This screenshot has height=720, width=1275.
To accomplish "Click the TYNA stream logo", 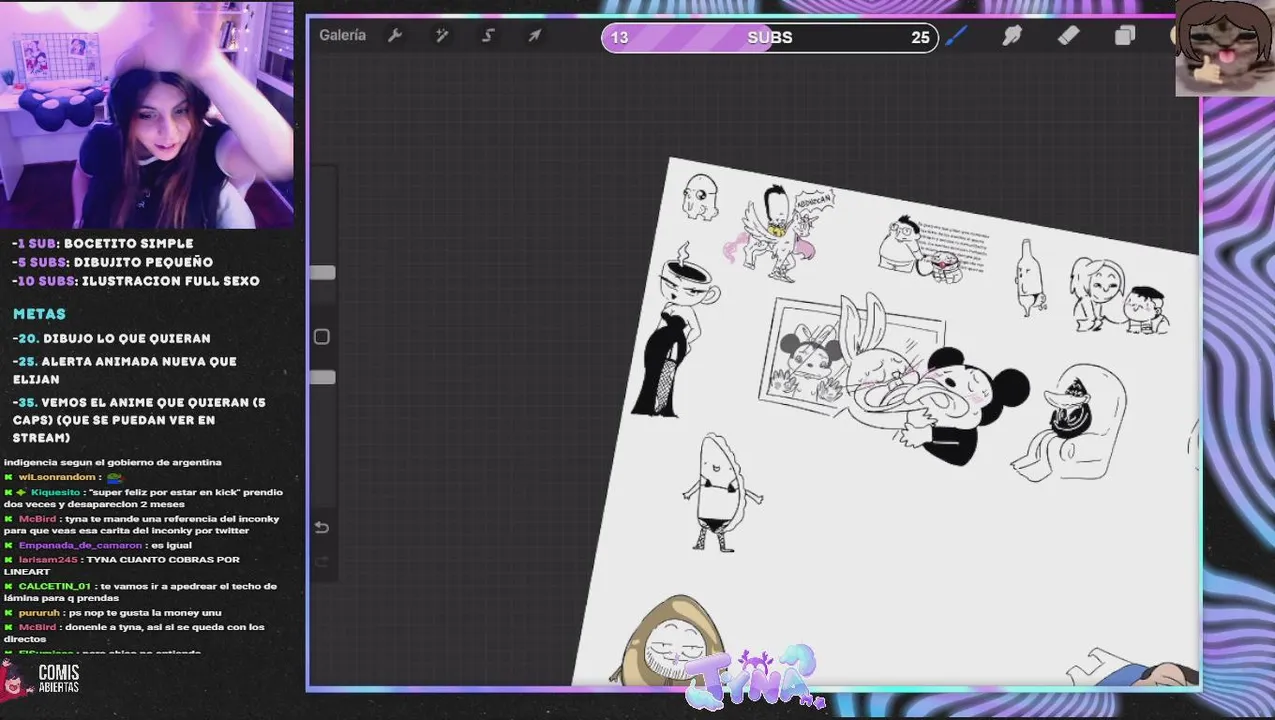I will [755, 677].
